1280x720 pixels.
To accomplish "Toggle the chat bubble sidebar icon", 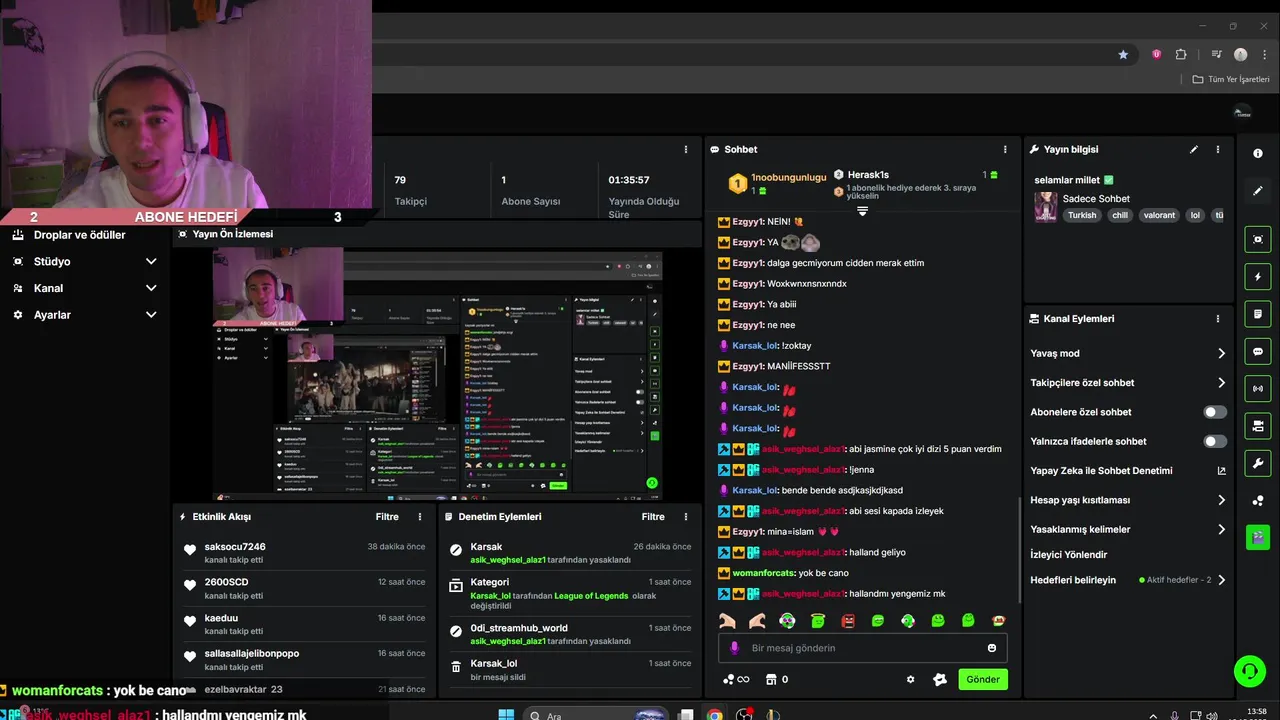I will 1258,352.
